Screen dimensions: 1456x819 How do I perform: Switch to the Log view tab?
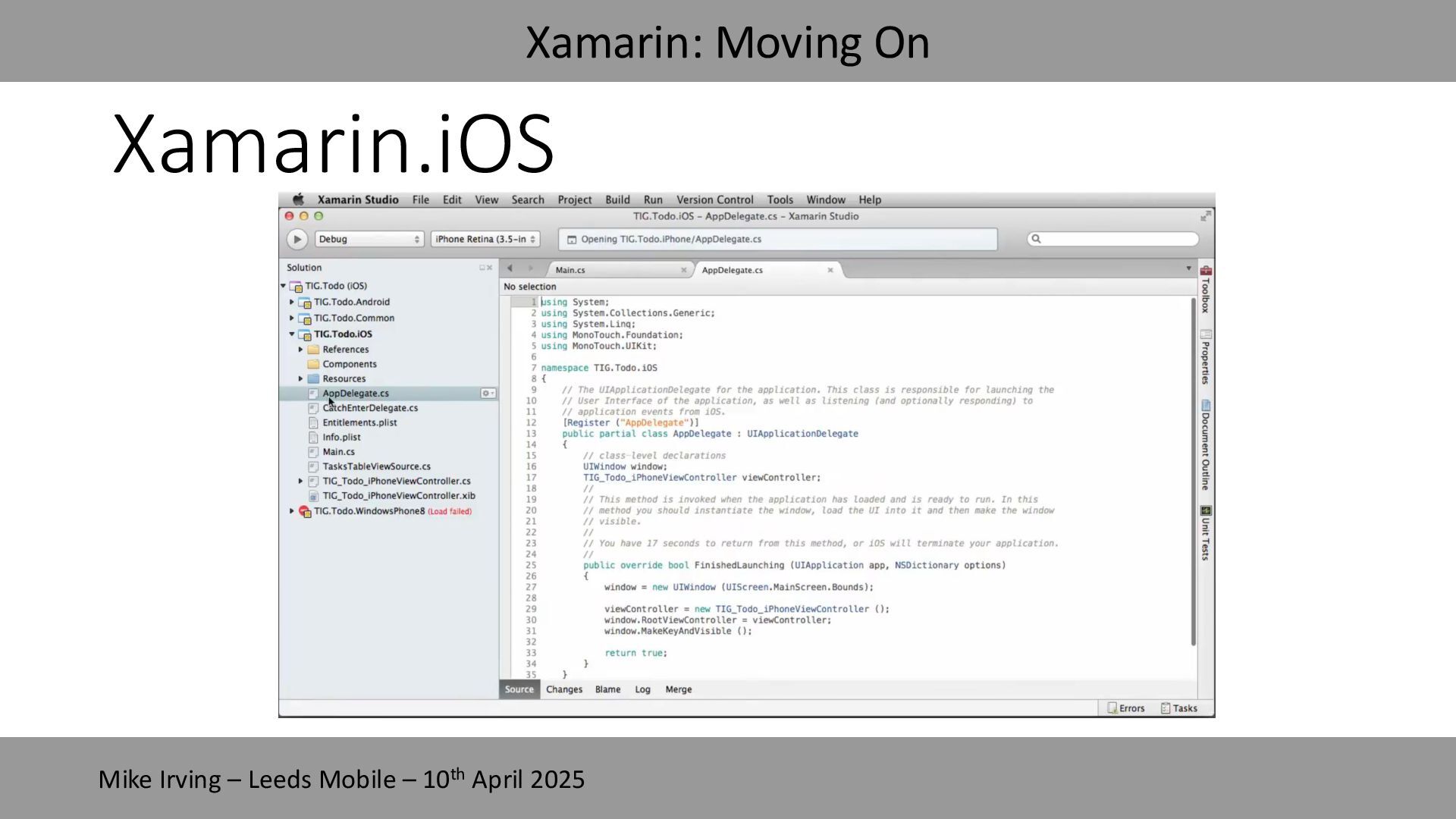point(642,689)
